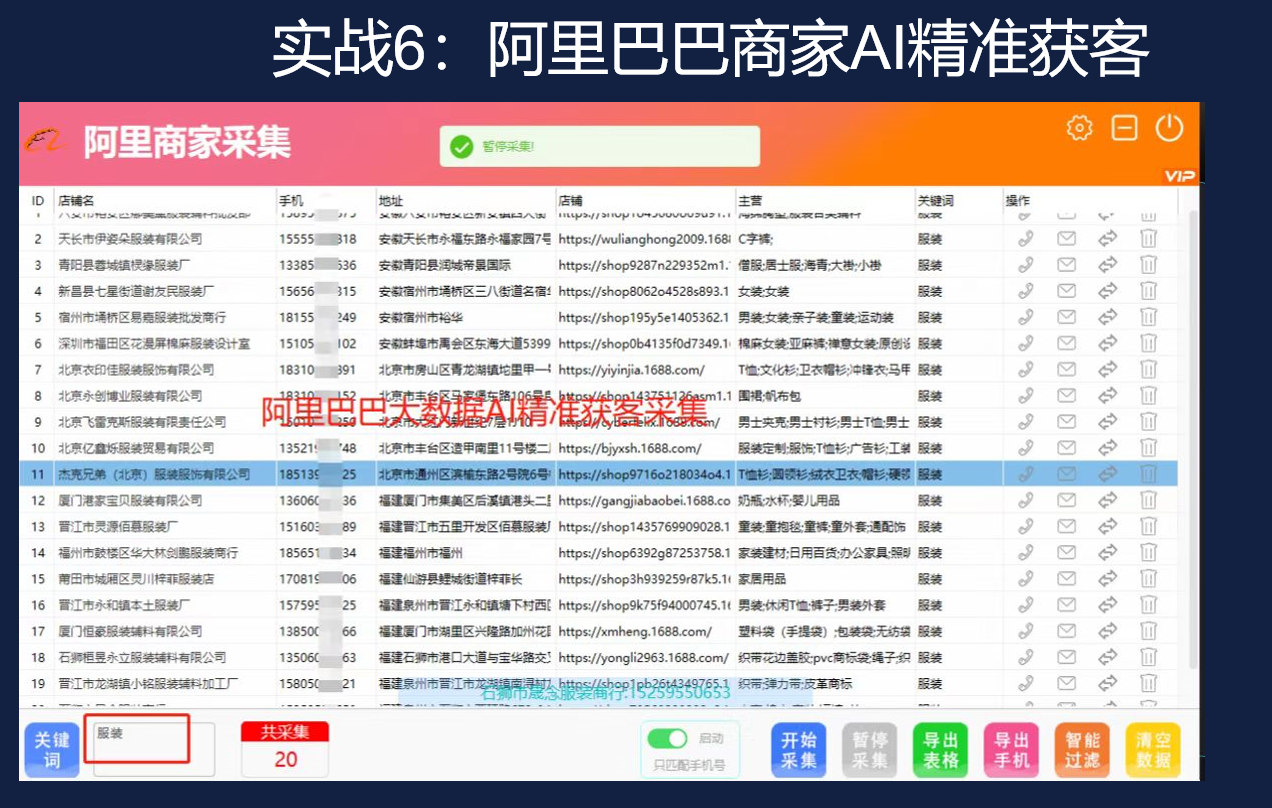
Task: Pause collection via 暂停采集 button
Action: [869, 750]
